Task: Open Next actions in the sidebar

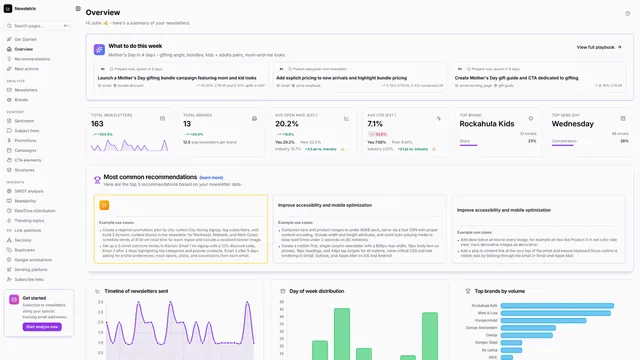Action: tap(26, 69)
